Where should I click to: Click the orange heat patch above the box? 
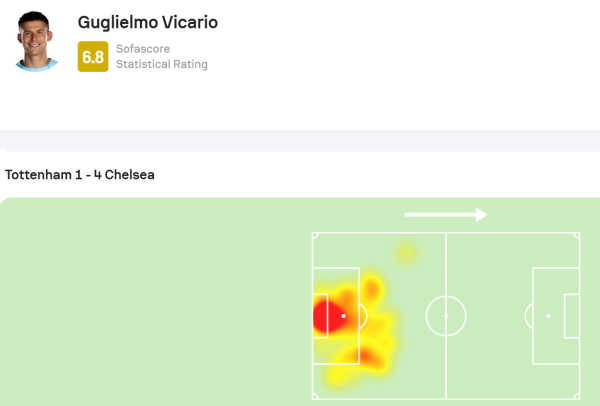pos(372,289)
